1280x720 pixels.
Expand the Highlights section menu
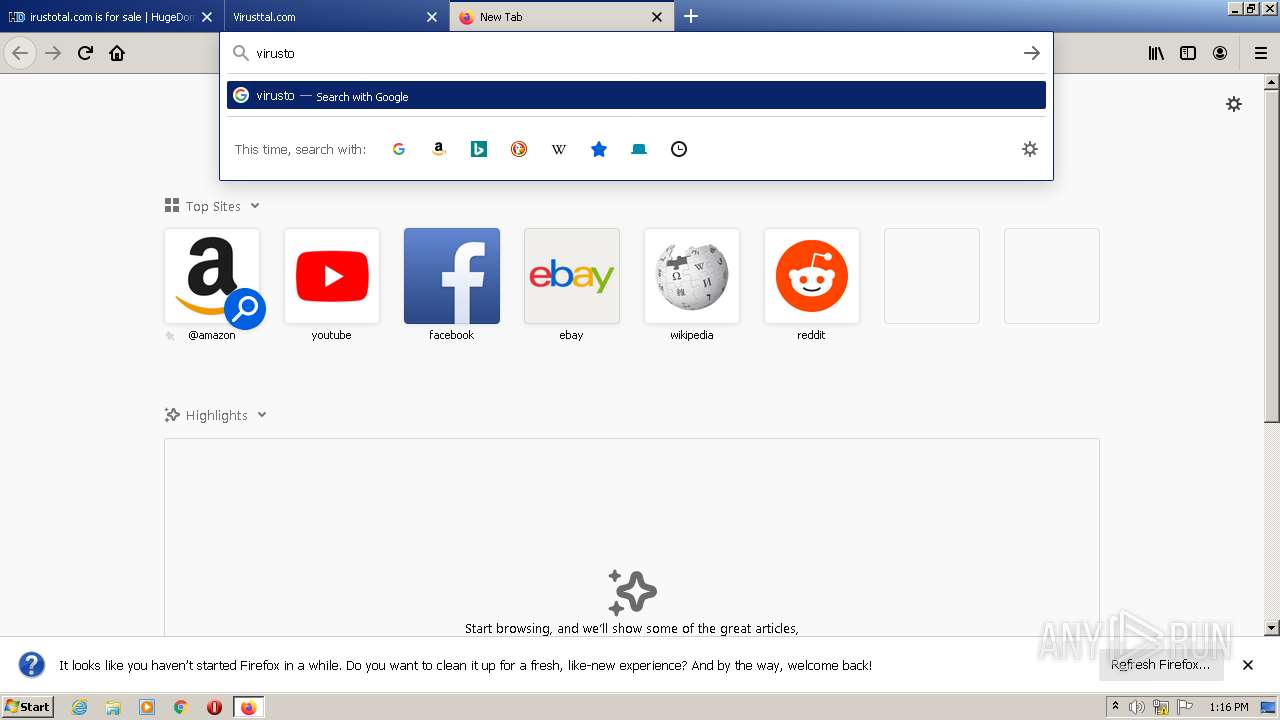click(262, 415)
